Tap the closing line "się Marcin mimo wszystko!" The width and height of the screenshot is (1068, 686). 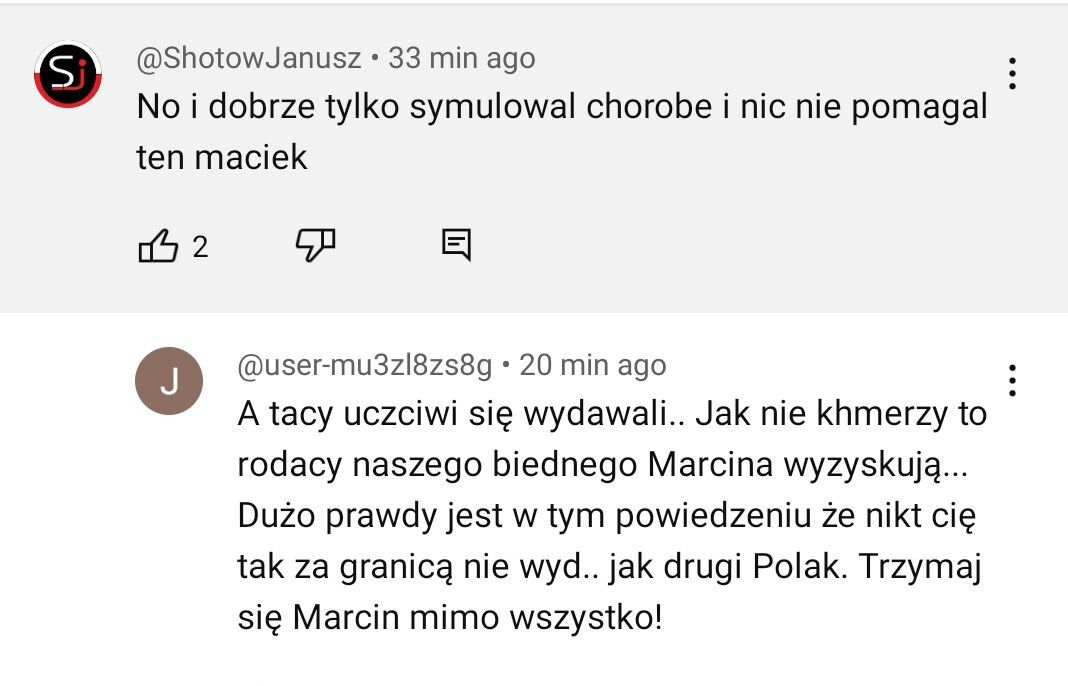[x=450, y=617]
